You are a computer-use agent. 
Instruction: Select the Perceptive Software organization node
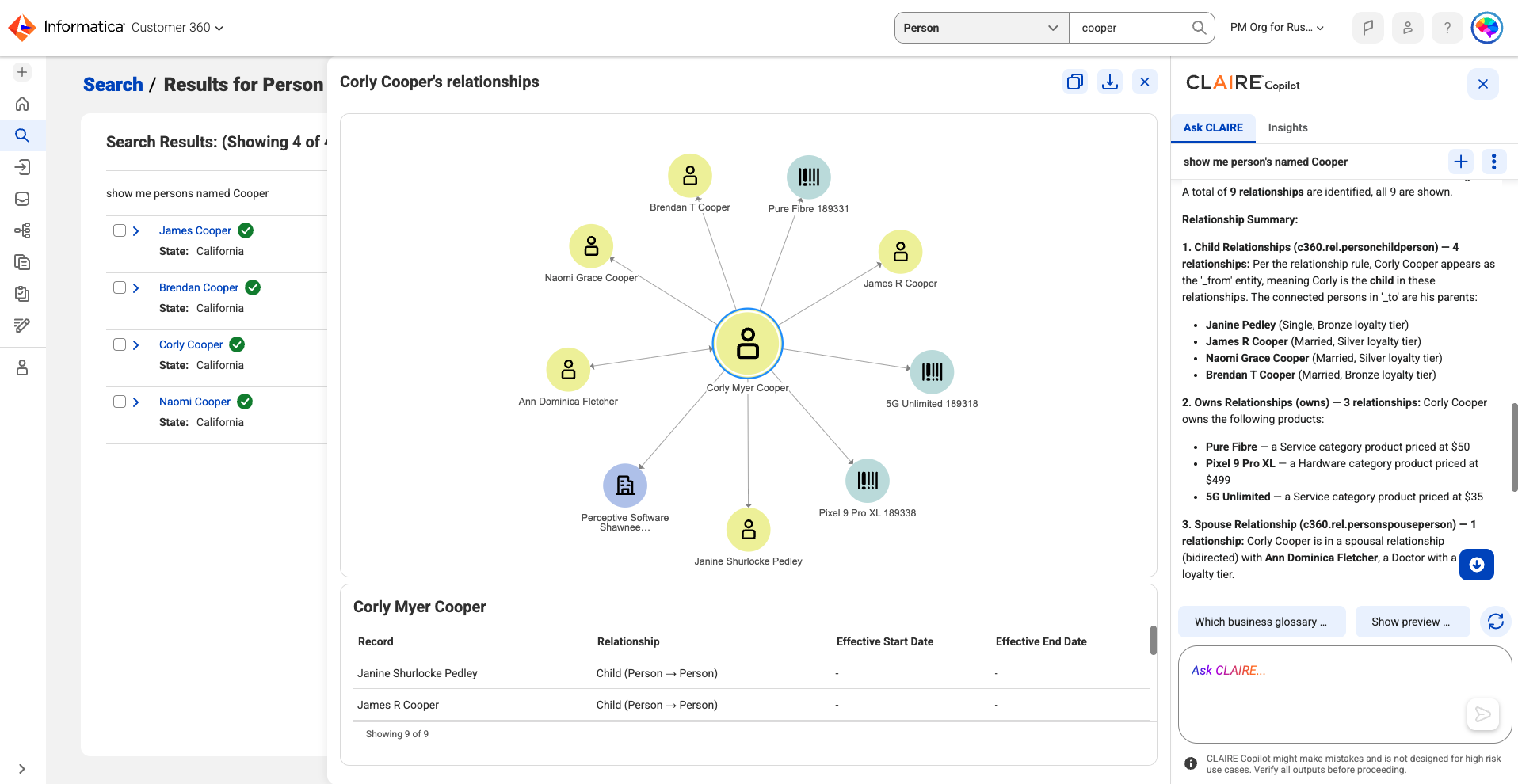tap(625, 485)
